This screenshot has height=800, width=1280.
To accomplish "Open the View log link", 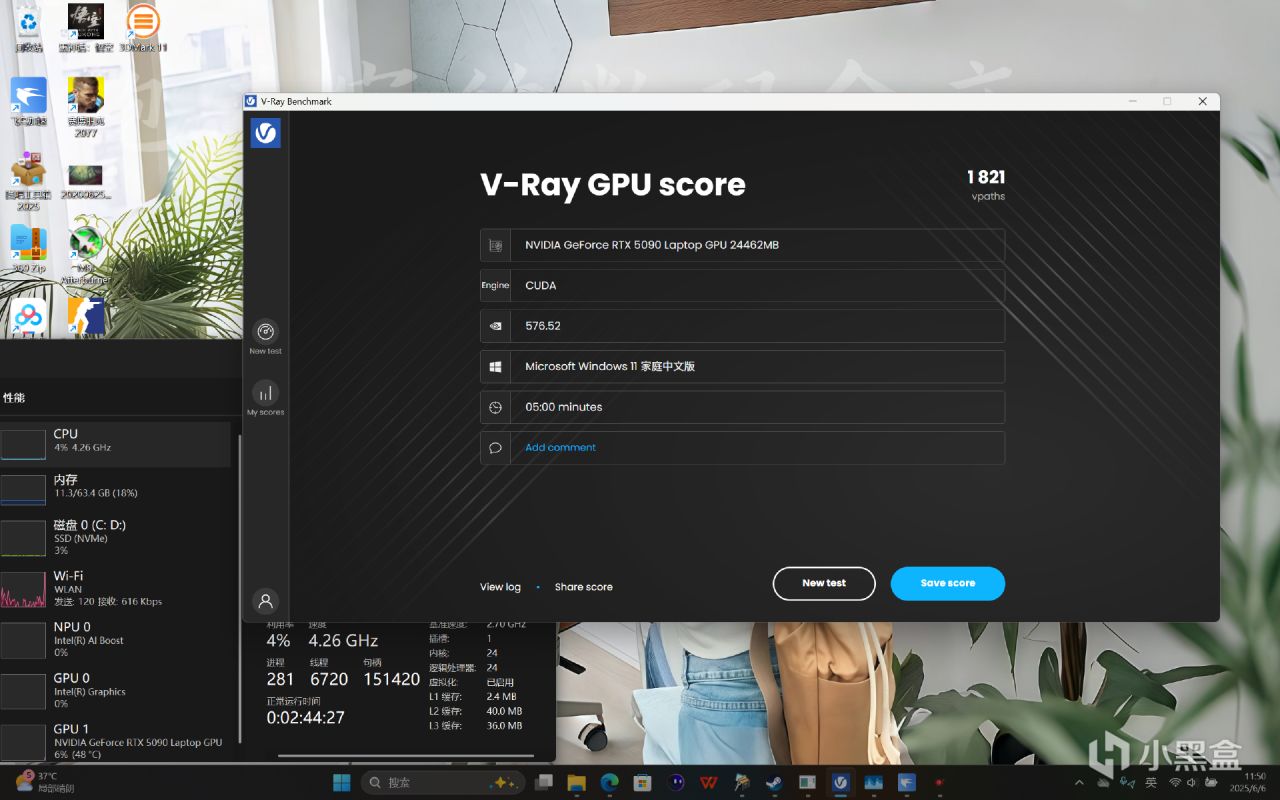I will click(500, 587).
